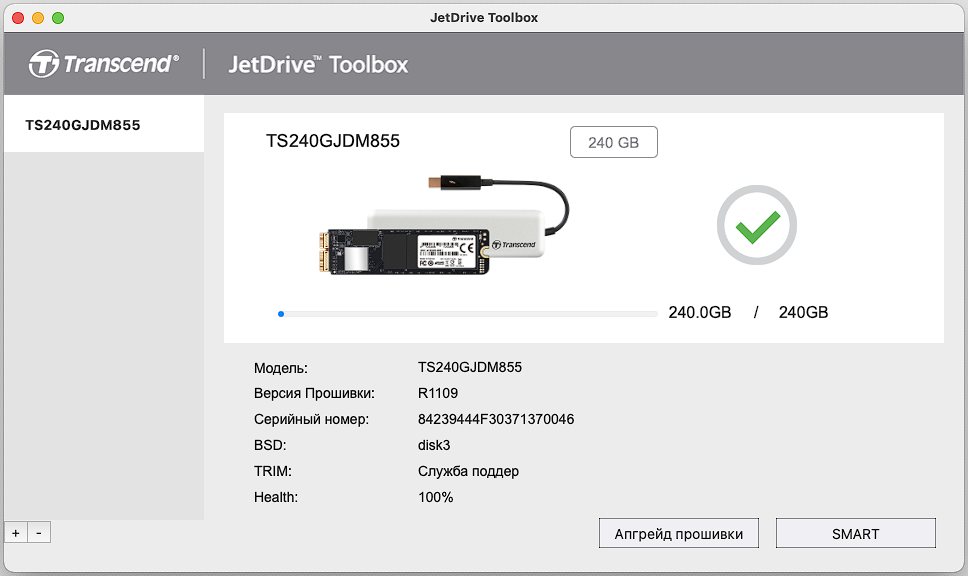Image resolution: width=968 pixels, height=576 pixels.
Task: Maximize window with green button
Action: [58, 18]
